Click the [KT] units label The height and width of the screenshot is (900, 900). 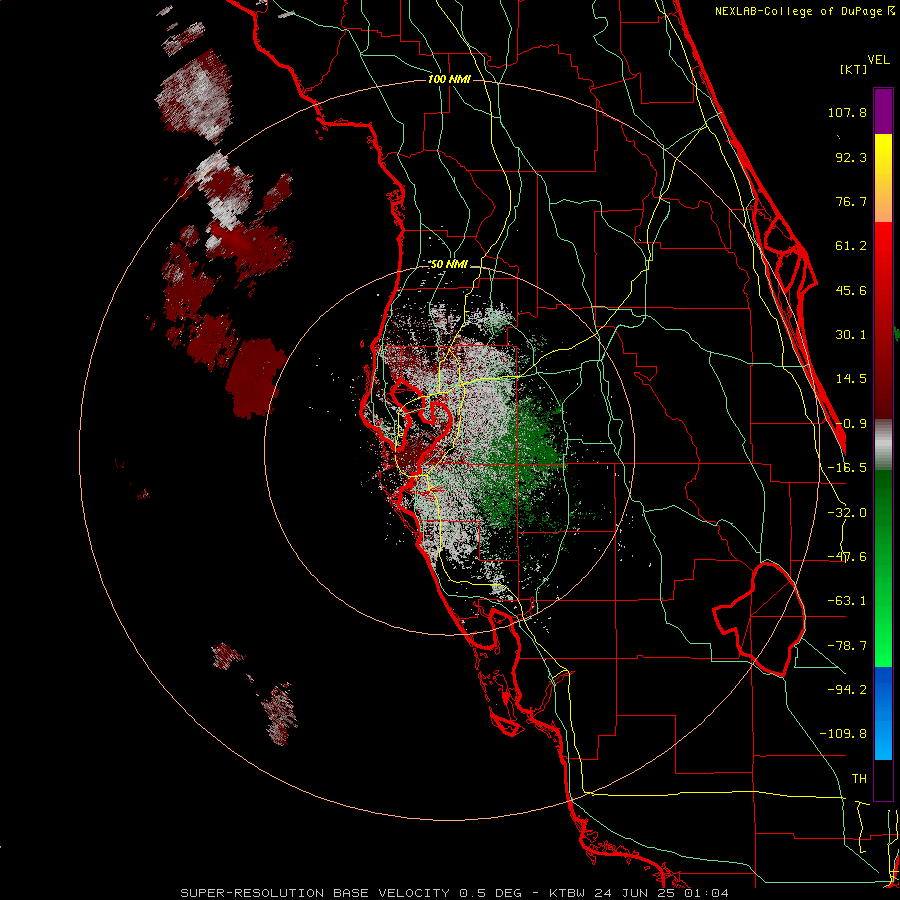click(853, 69)
